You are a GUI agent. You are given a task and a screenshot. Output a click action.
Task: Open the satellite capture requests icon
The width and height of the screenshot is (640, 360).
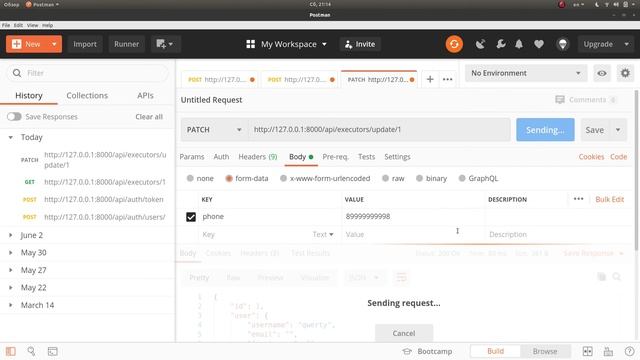point(480,44)
